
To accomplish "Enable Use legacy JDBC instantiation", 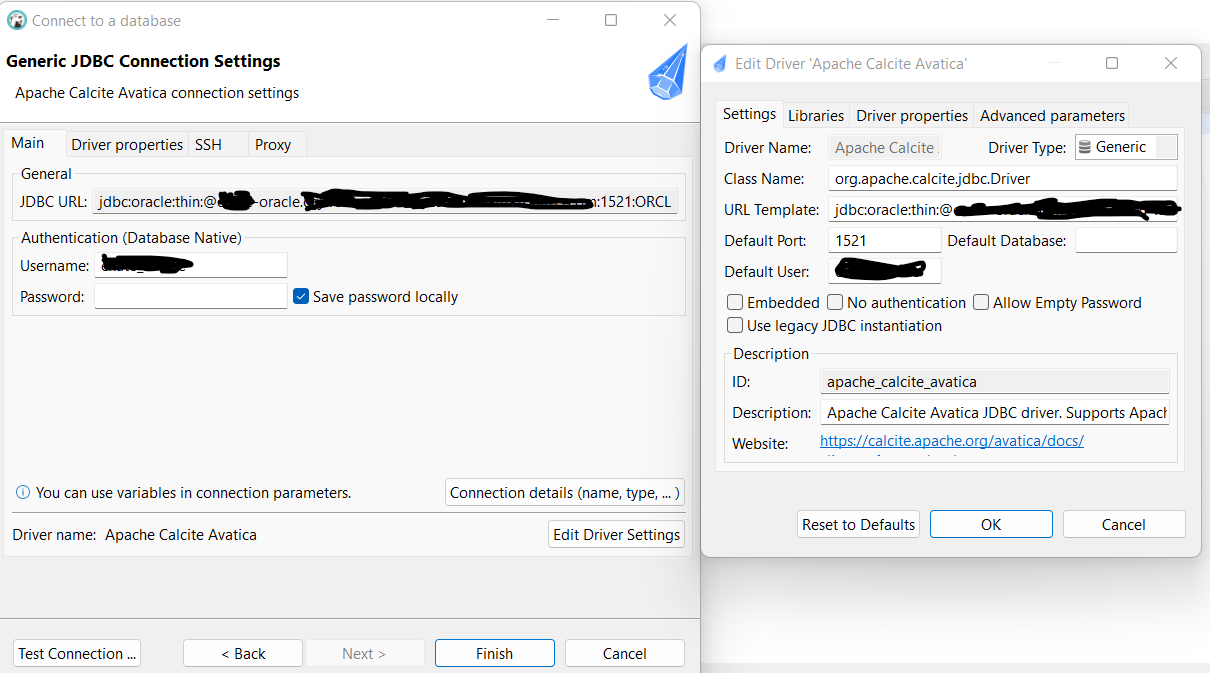I will tap(735, 325).
